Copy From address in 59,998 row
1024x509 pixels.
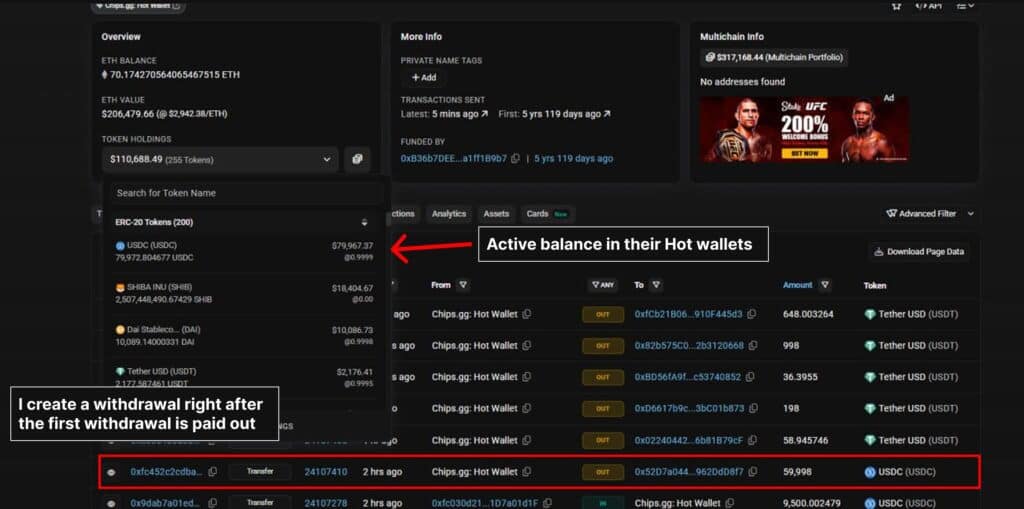pos(526,472)
